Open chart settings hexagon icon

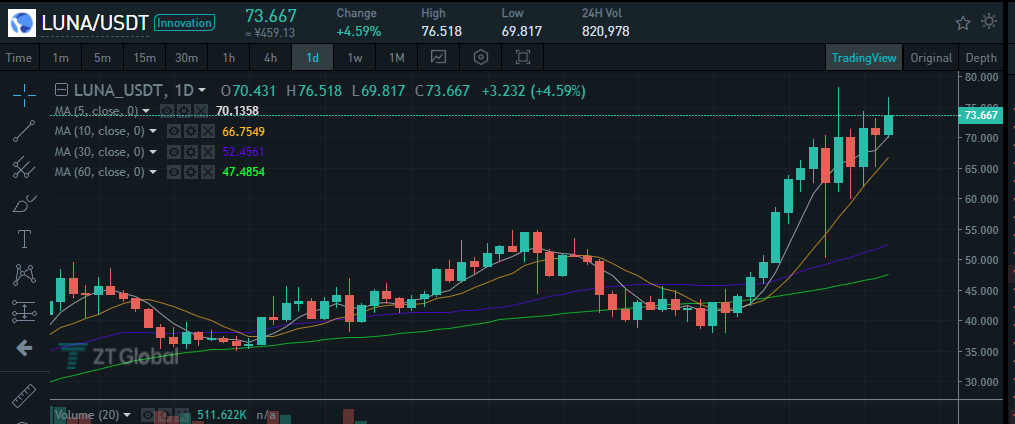[480, 58]
